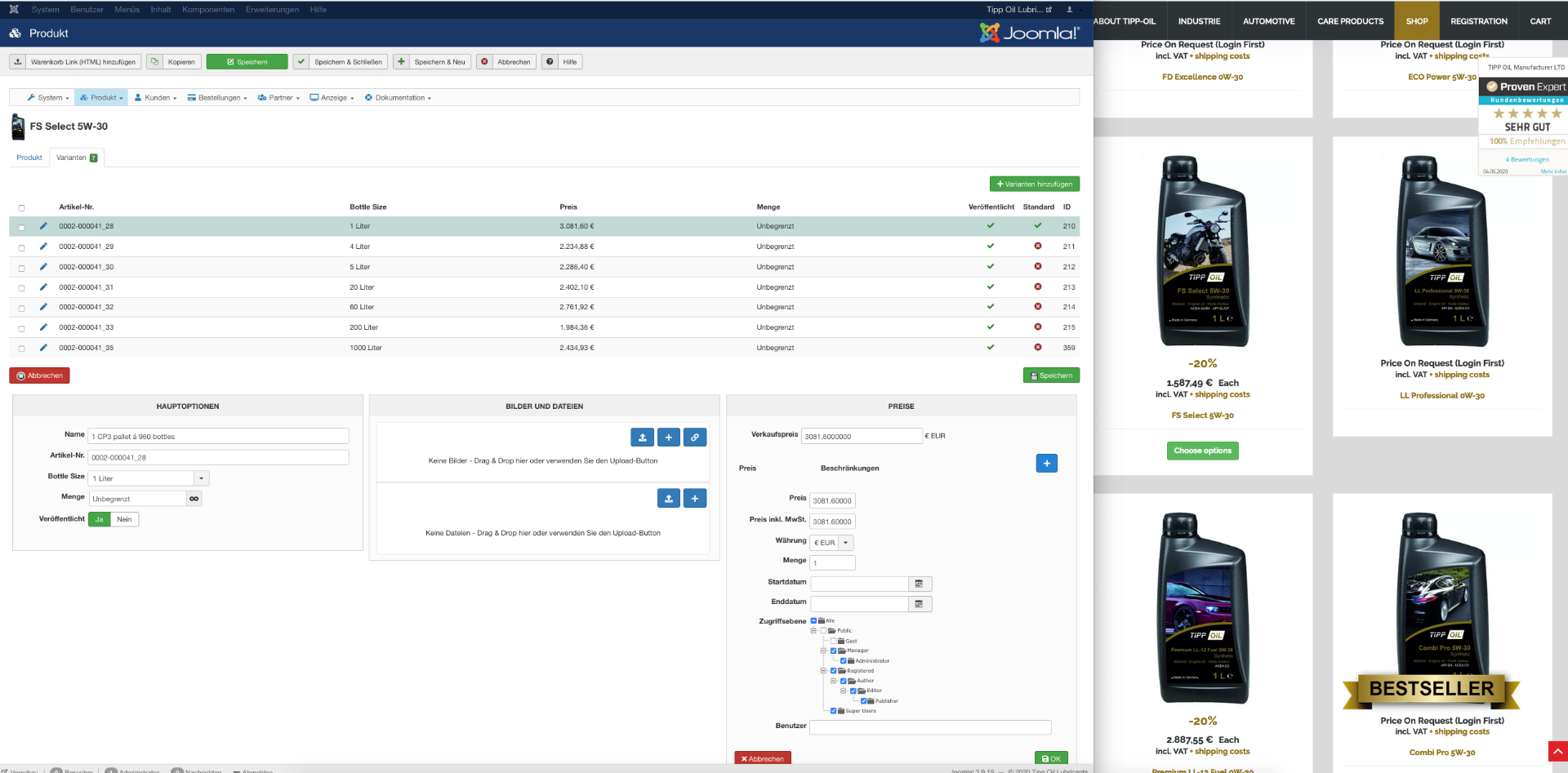Click the edit pencil for article 0002-000041_29
Screen dimensions: 1568x773
coord(43,246)
